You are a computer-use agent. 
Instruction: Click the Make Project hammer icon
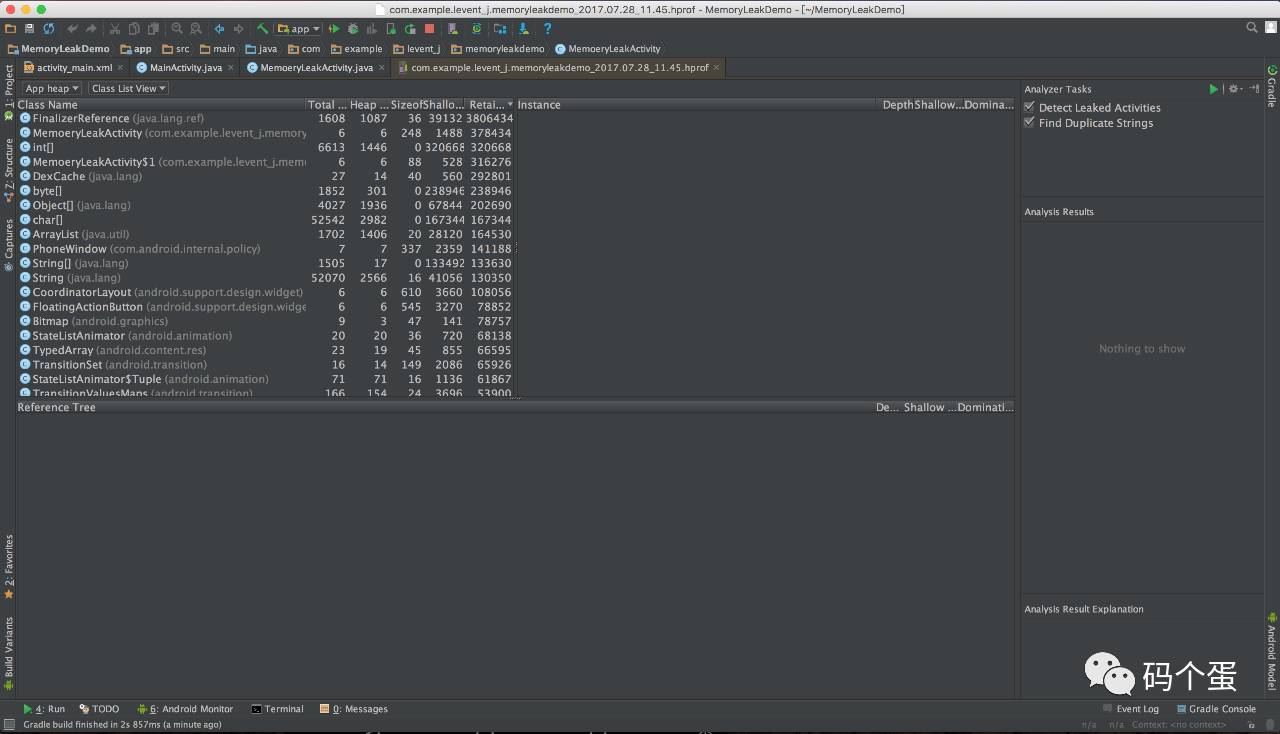pos(263,29)
